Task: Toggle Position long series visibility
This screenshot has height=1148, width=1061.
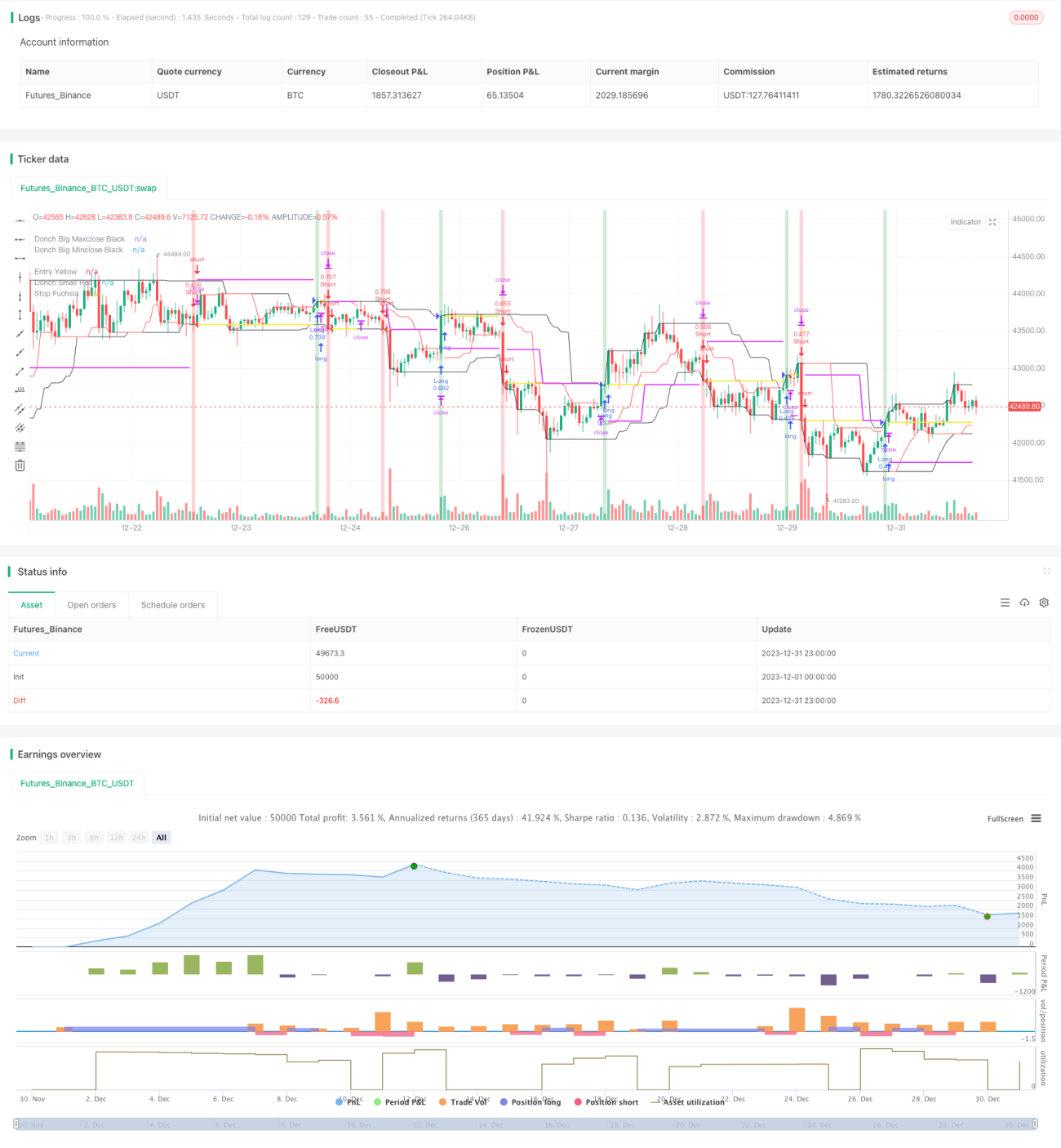Action: point(530,1102)
